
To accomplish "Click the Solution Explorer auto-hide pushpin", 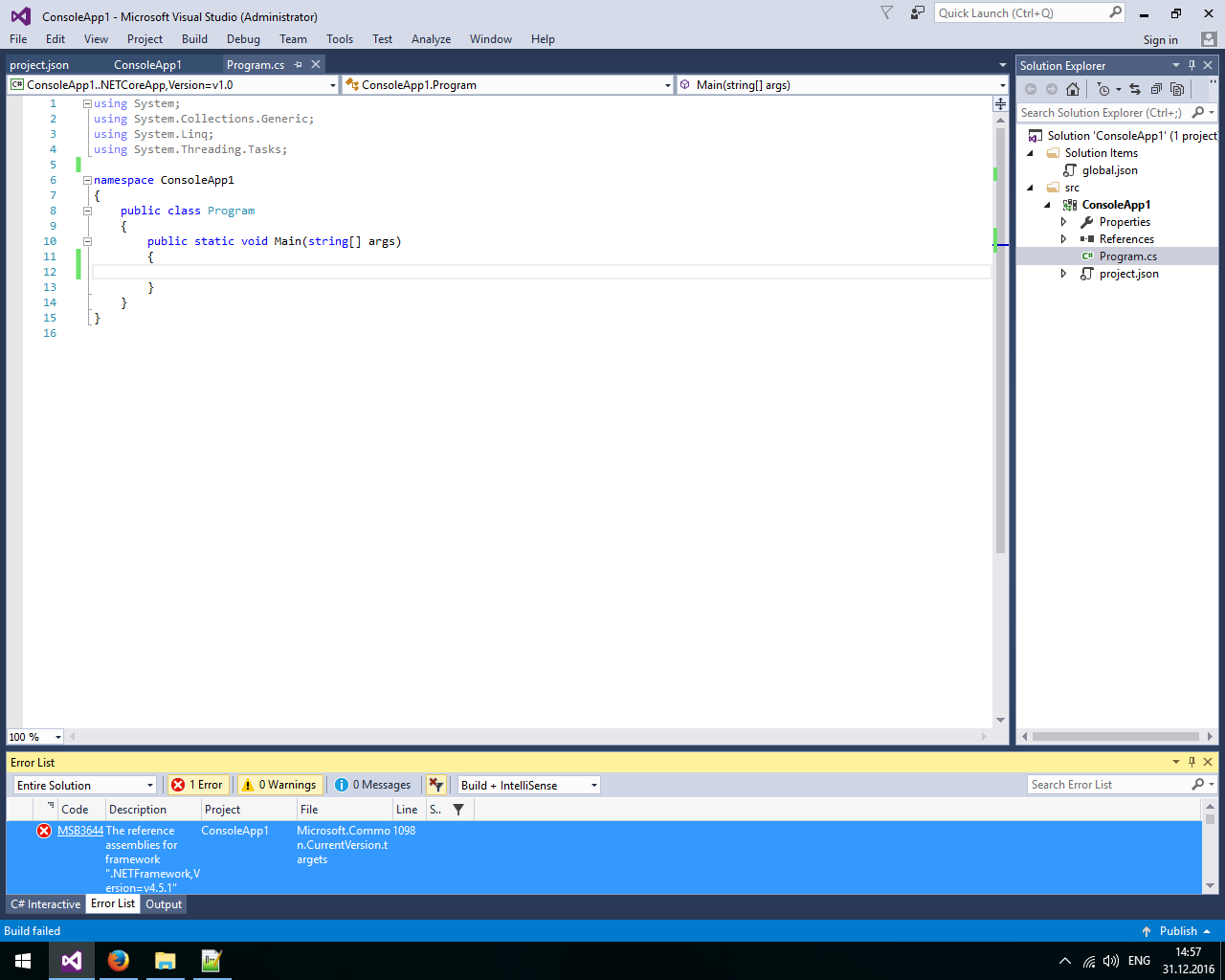I will (1192, 65).
